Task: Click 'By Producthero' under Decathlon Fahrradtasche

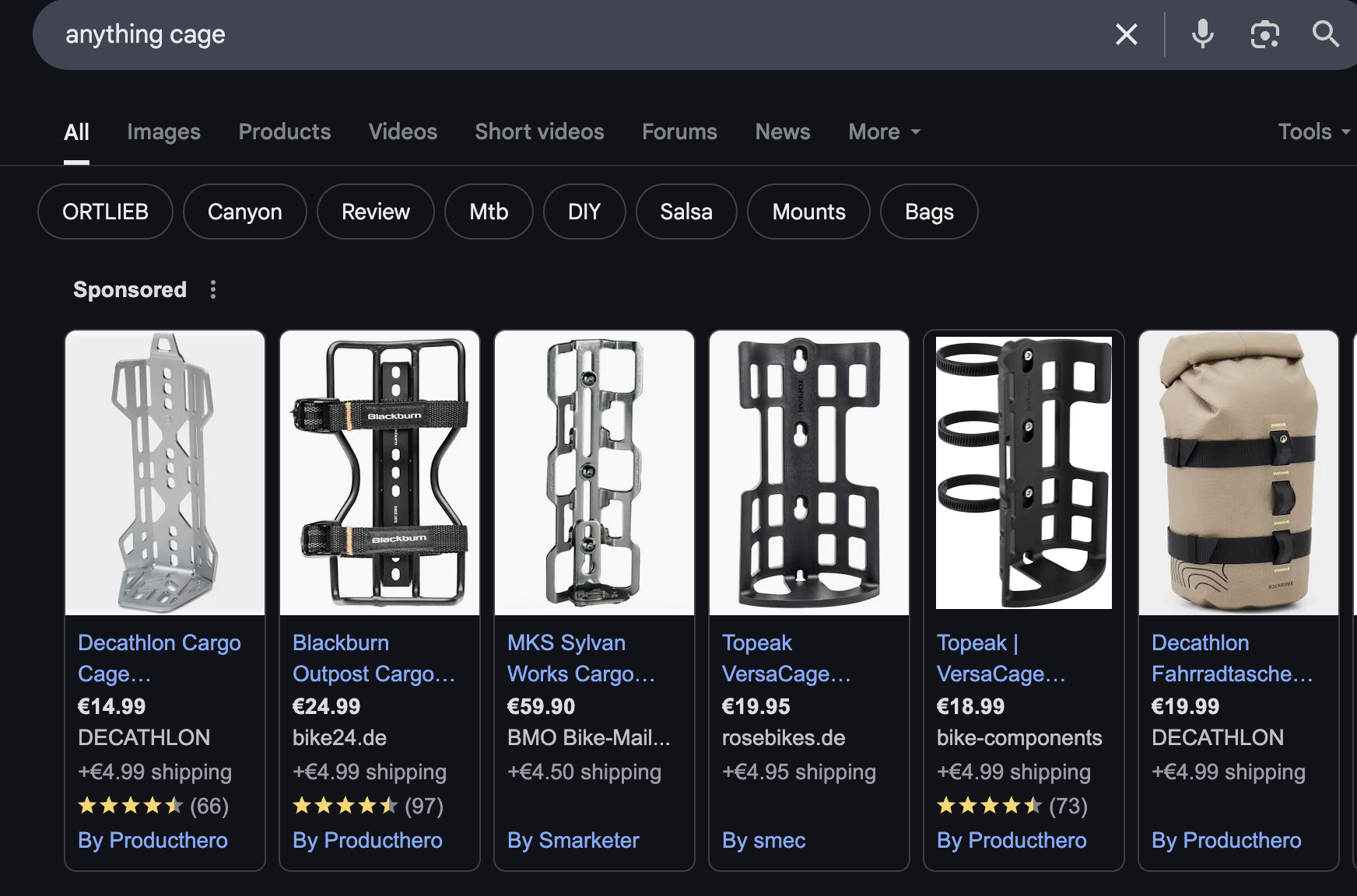Action: click(1226, 840)
